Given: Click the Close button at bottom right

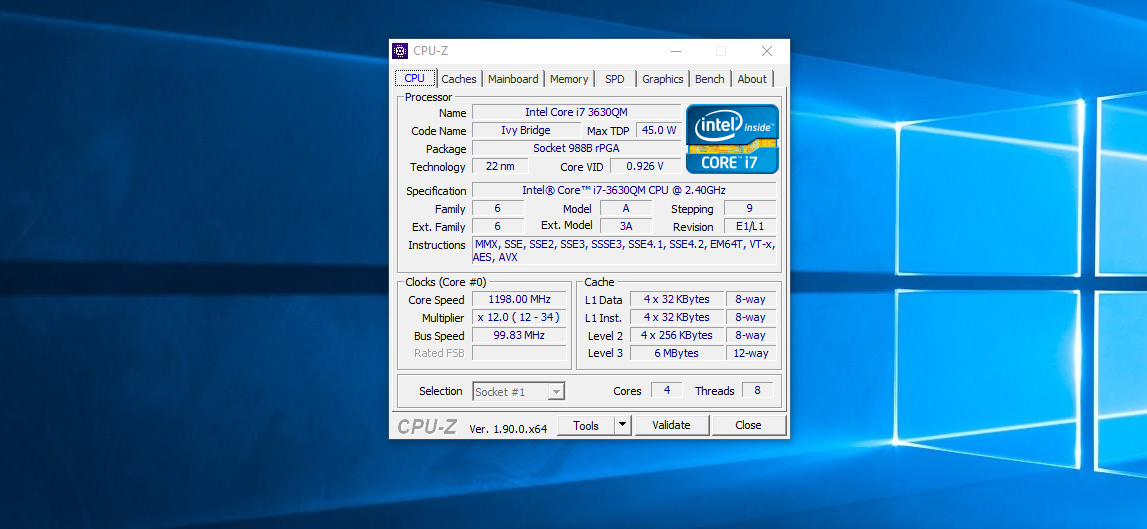Looking at the screenshot, I should pos(748,425).
